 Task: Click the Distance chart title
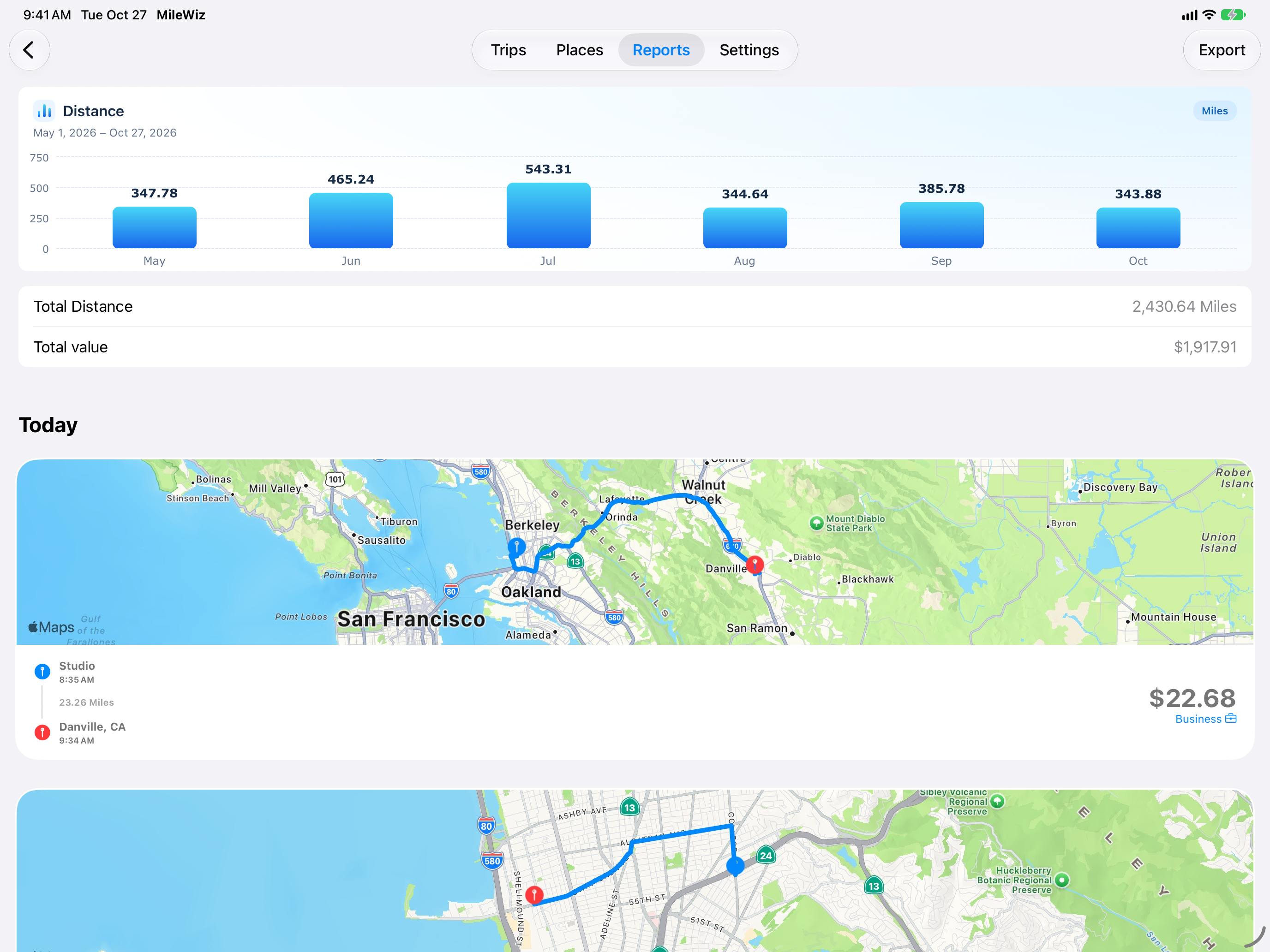coord(93,111)
